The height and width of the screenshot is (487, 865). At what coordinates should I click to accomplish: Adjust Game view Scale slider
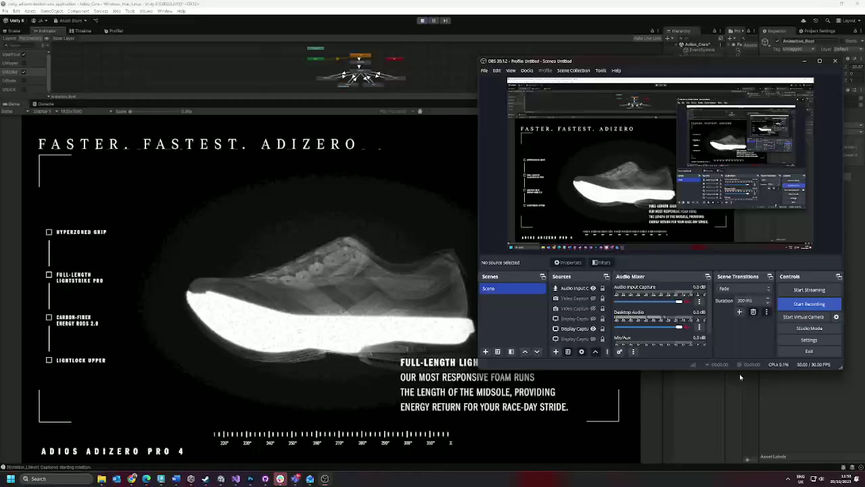tap(154, 111)
